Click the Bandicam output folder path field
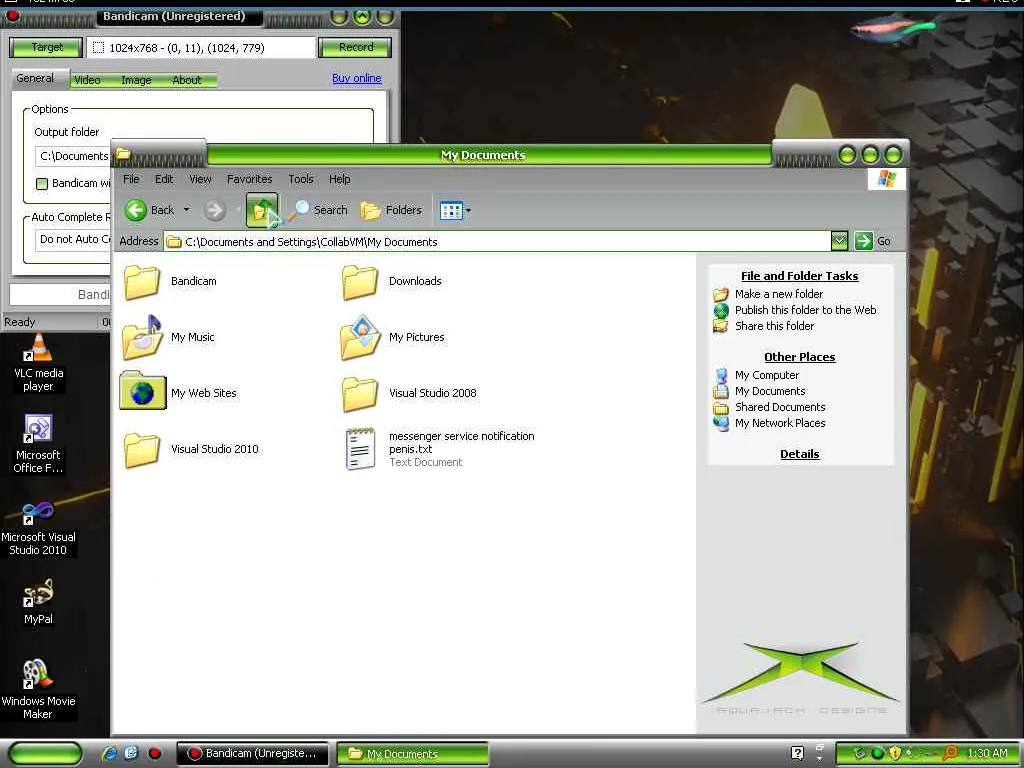Screen dimensions: 1024x768 click(73, 157)
